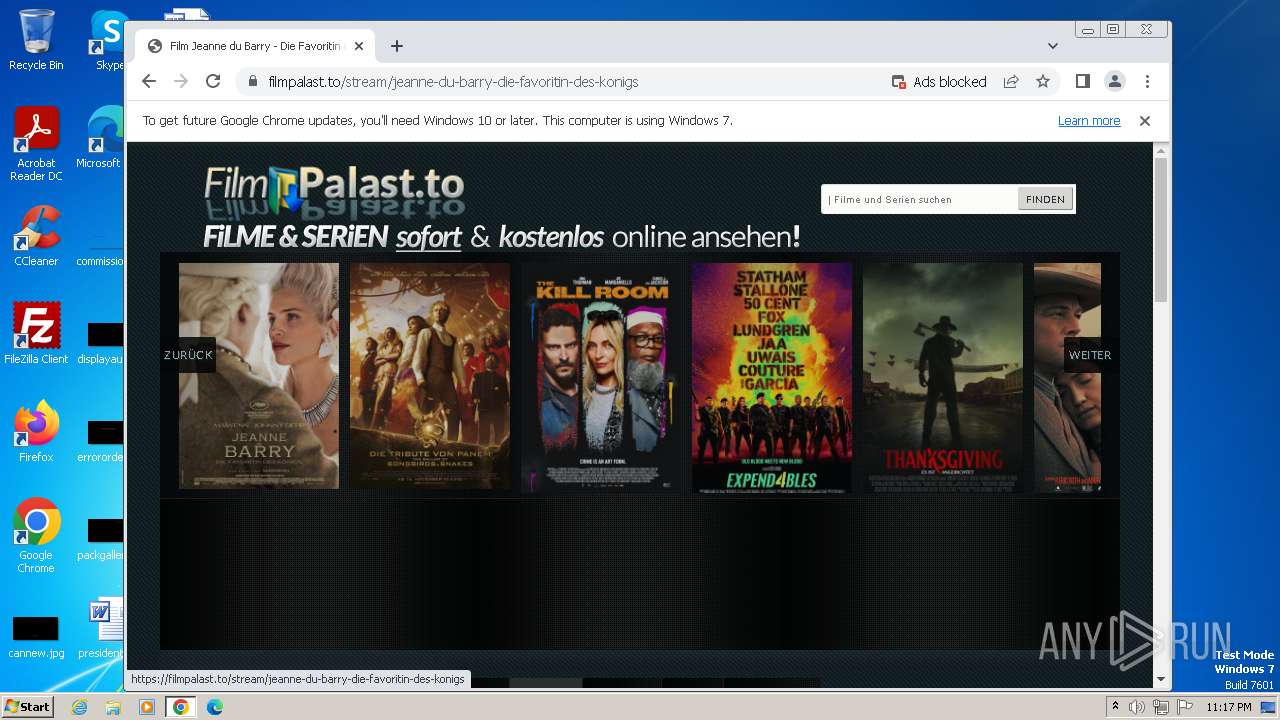Open the cannew.jpg desktop file
This screenshot has height=720, width=1280.
point(36,638)
